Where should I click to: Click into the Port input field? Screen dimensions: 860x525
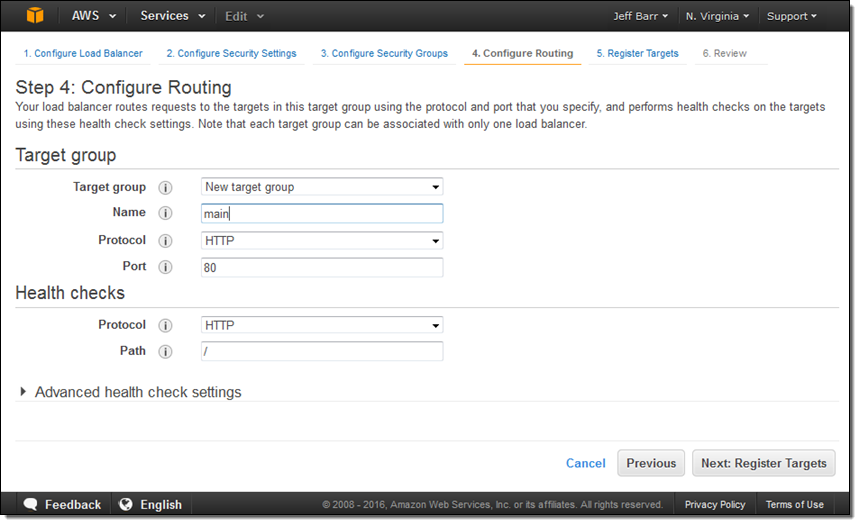coord(321,268)
